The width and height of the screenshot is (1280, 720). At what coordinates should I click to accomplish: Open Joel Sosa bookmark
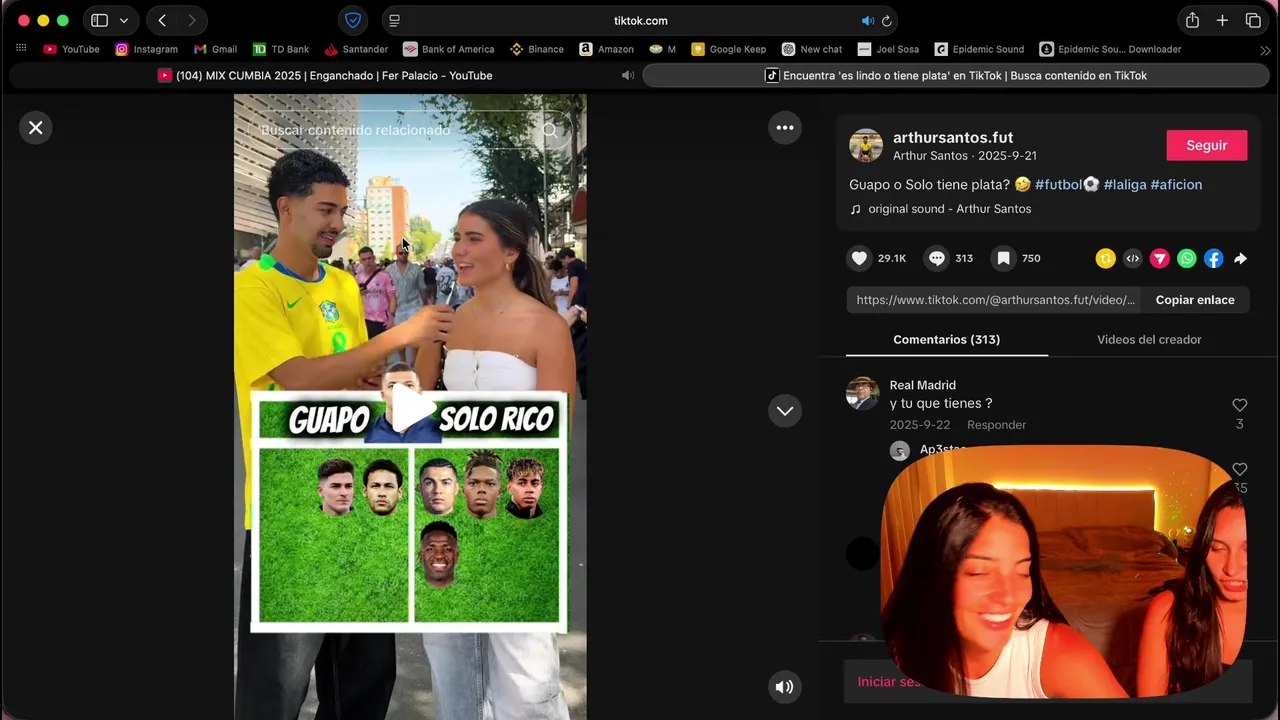tap(888, 49)
